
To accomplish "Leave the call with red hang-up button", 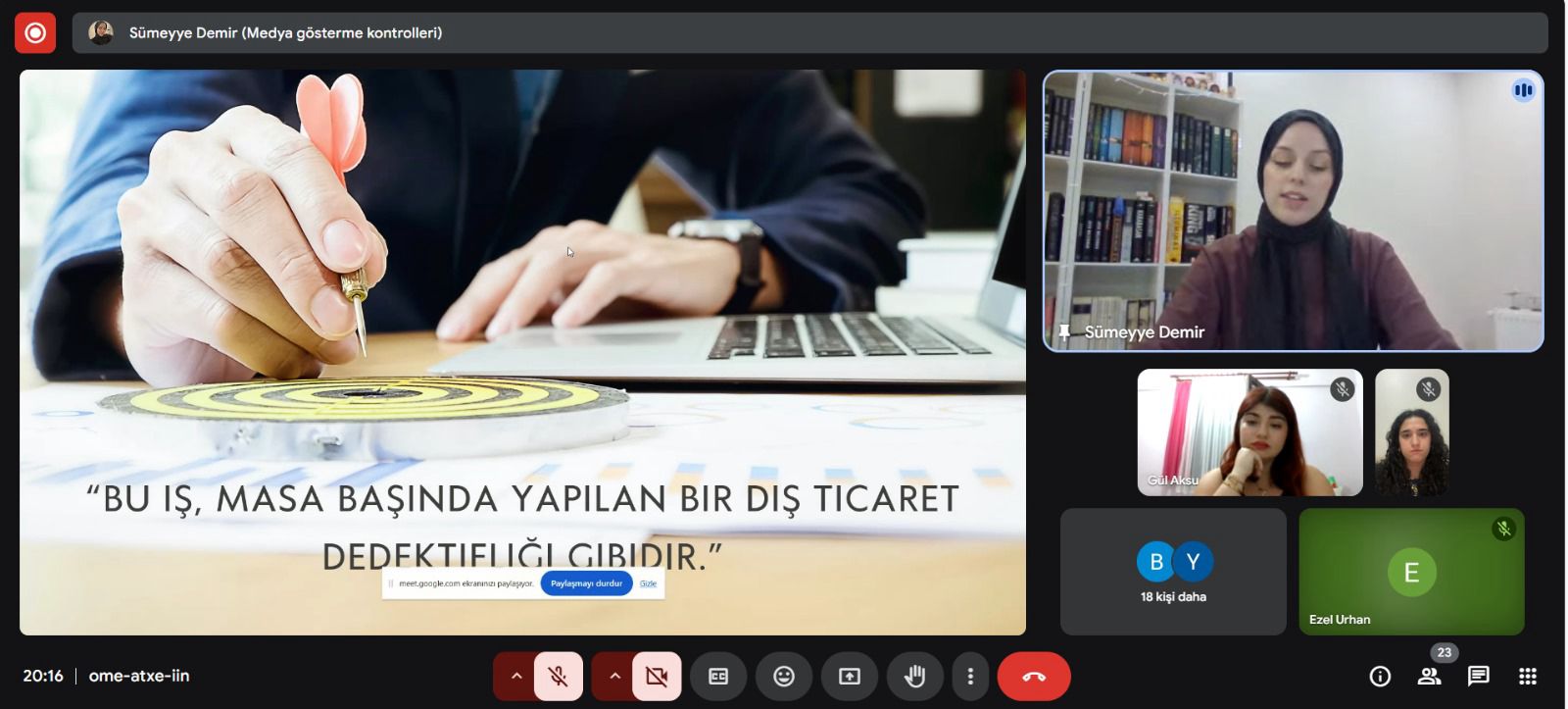I will point(1034,677).
